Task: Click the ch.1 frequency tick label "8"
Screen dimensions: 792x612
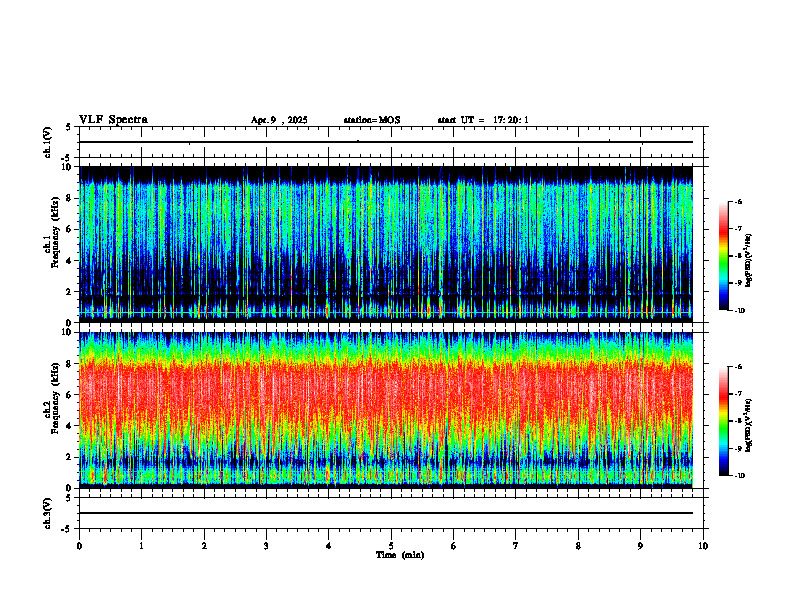Action: pyautogui.click(x=71, y=198)
